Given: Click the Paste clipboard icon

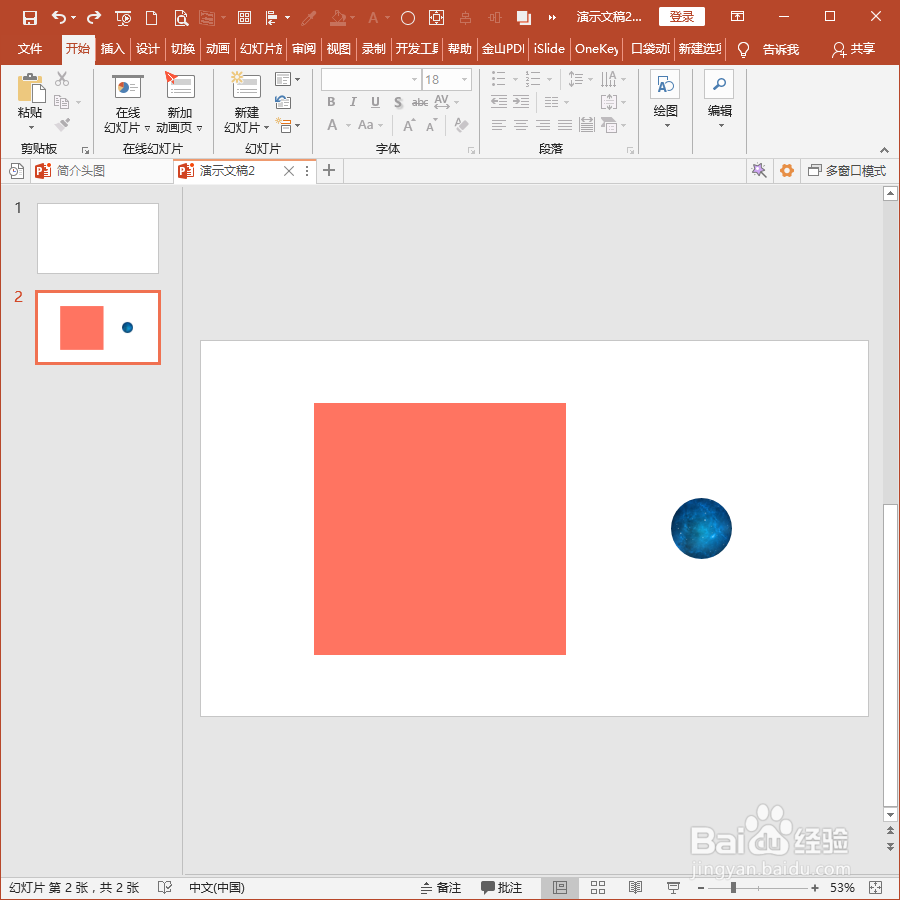Looking at the screenshot, I should point(30,88).
